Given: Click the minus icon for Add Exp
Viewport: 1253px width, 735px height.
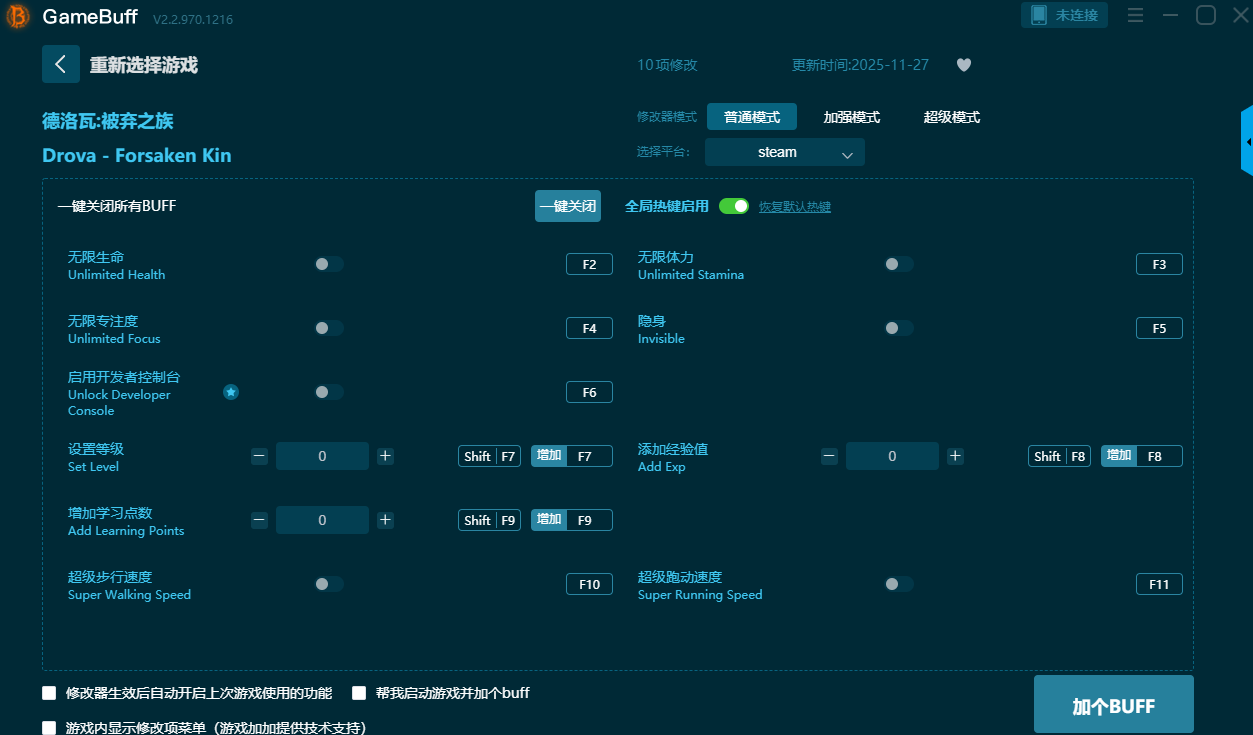Looking at the screenshot, I should (829, 456).
